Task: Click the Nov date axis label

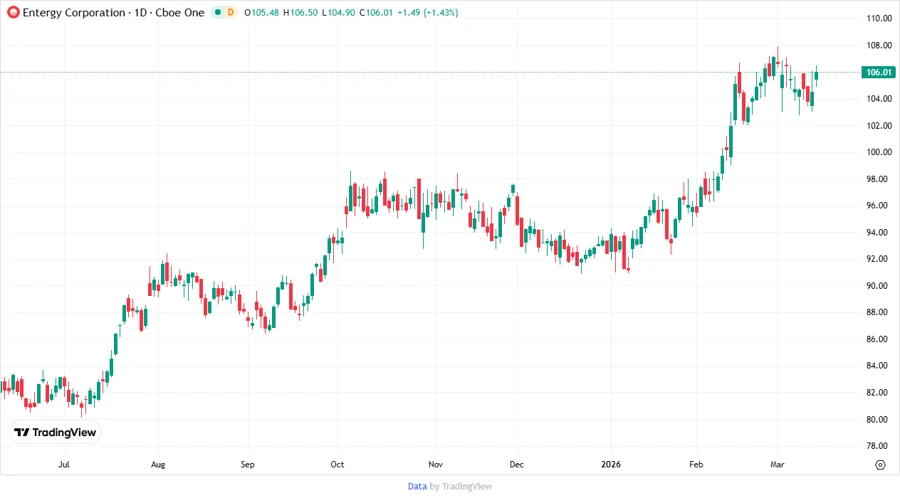Action: click(436, 464)
